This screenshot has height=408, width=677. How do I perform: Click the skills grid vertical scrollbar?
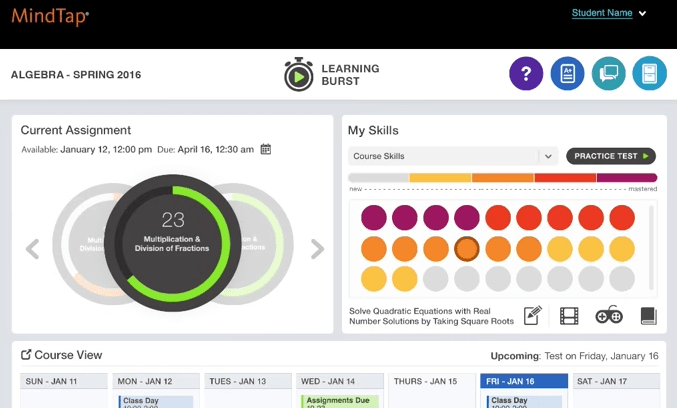pyautogui.click(x=651, y=248)
